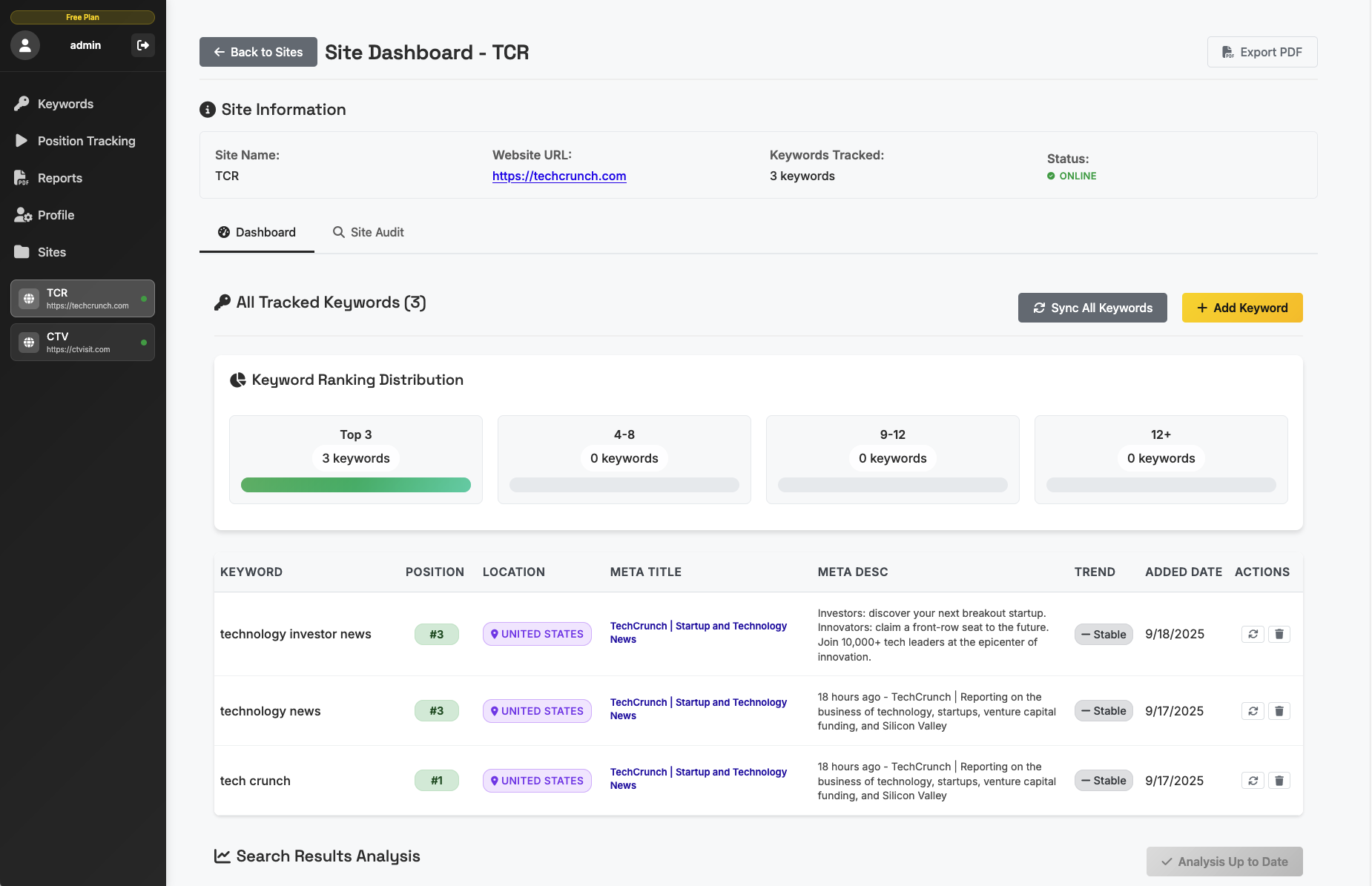Viewport: 1372px width, 886px height.
Task: Open Keywords in the sidebar
Action: coord(65,104)
